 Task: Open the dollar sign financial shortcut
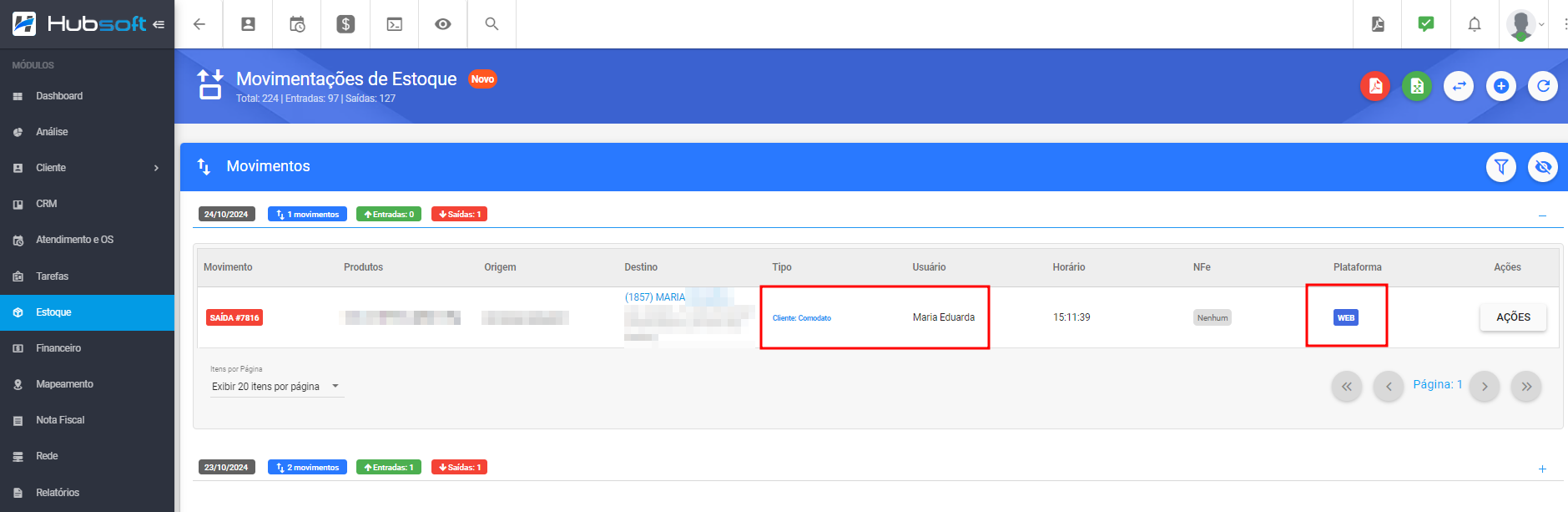coord(345,24)
